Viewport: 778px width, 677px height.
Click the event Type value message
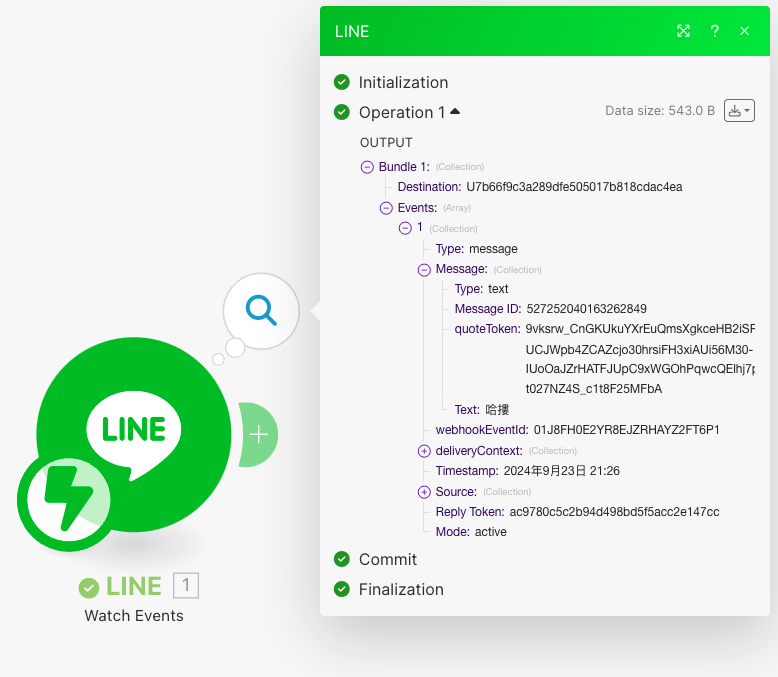[x=493, y=249]
